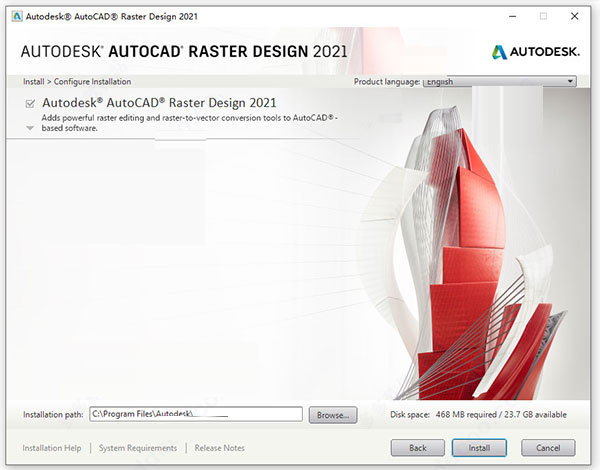Expand the Raster Design configuration arrow
Image resolution: width=600 pixels, height=470 pixels.
[30, 128]
